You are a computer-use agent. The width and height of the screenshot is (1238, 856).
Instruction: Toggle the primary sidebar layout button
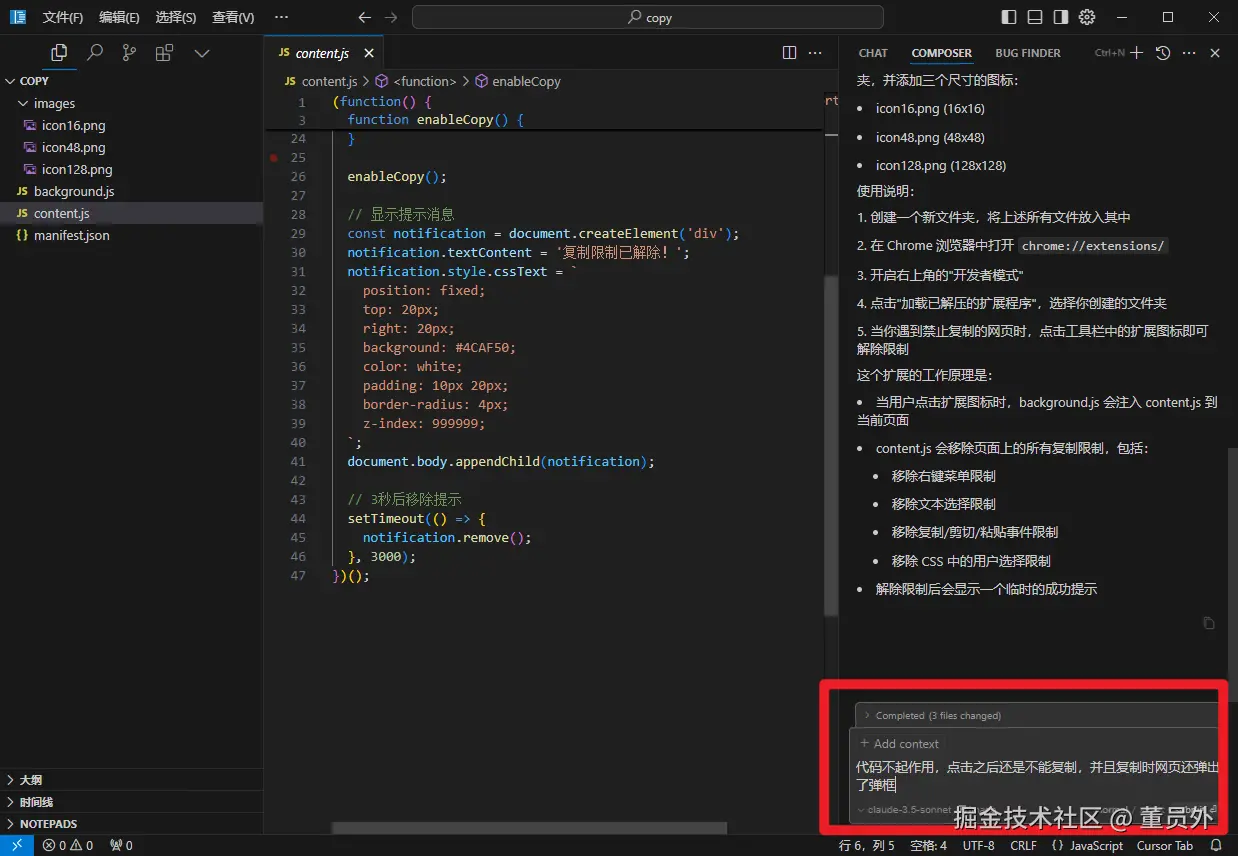[x=1009, y=17]
